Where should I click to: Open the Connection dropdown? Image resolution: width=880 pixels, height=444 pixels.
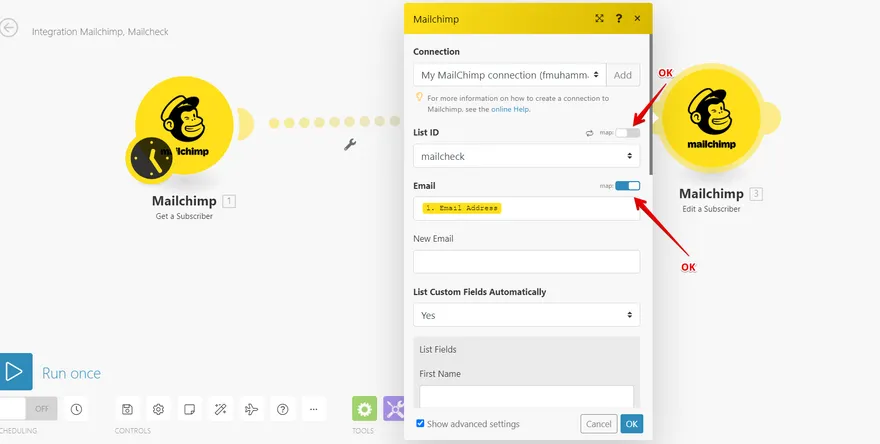click(510, 75)
